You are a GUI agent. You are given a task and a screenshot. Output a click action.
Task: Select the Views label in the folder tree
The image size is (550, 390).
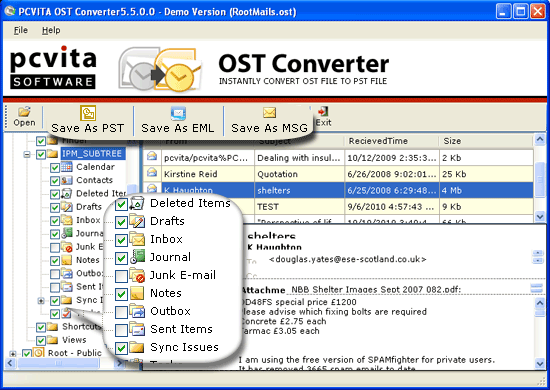[x=74, y=340]
